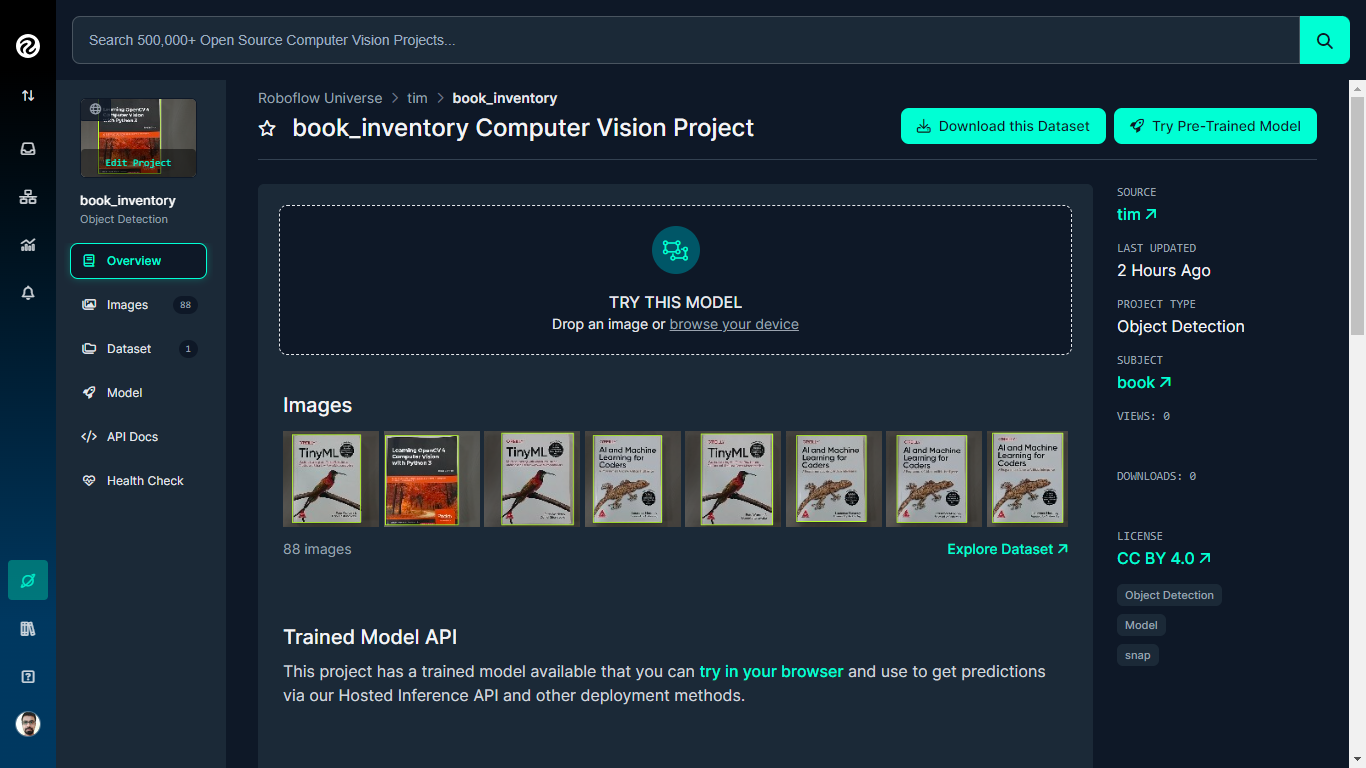Viewport: 1366px width, 768px height.
Task: Open the CC BY 4.0 license link
Action: click(1164, 558)
